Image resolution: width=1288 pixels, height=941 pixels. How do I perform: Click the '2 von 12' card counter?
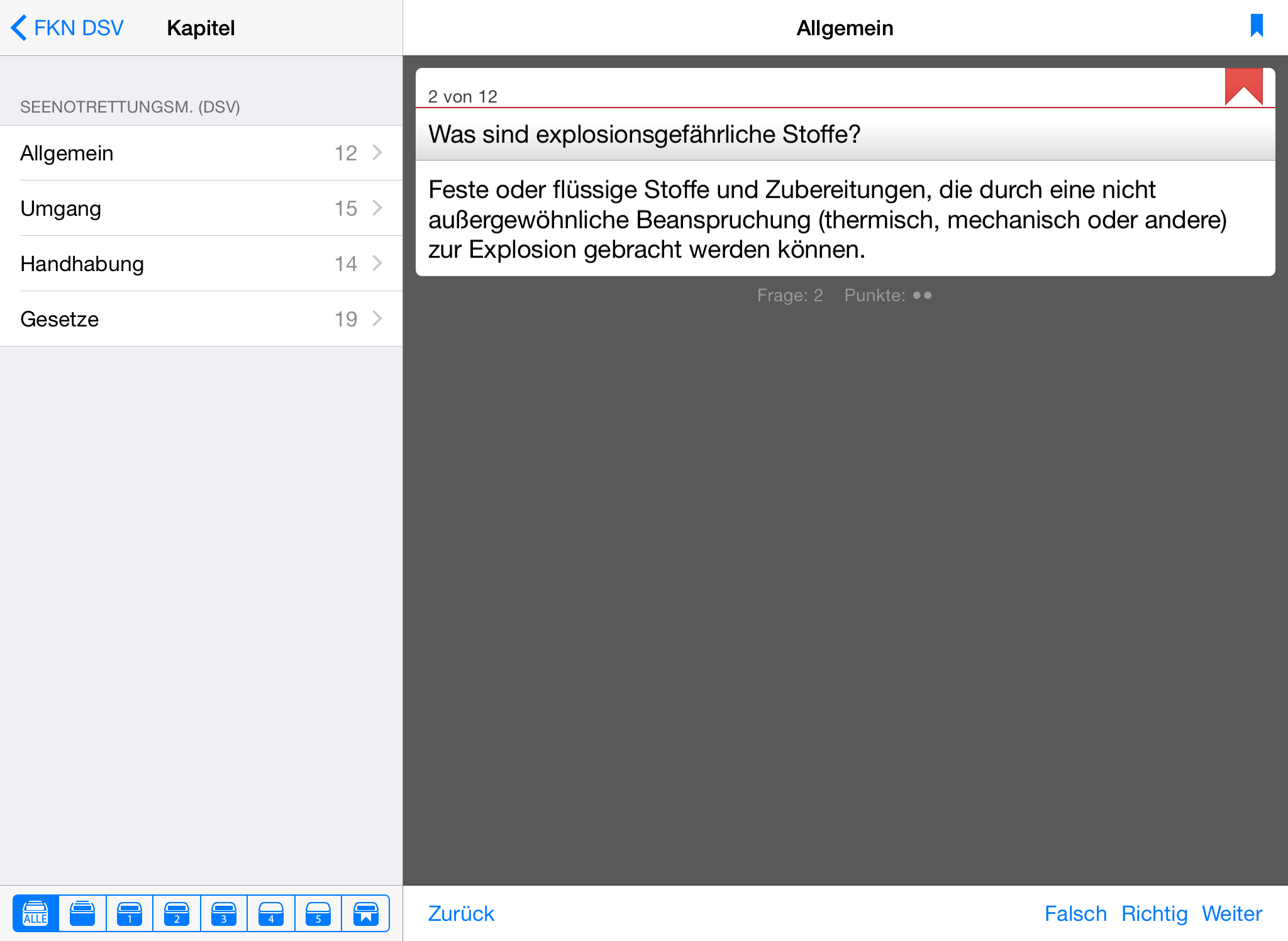(463, 96)
